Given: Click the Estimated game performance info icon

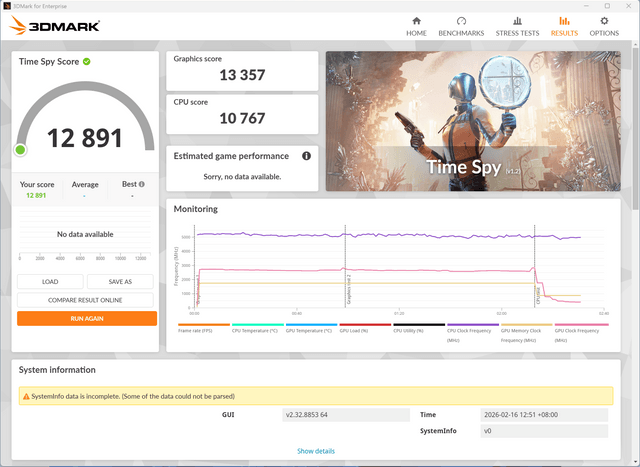Looking at the screenshot, I should pos(307,156).
